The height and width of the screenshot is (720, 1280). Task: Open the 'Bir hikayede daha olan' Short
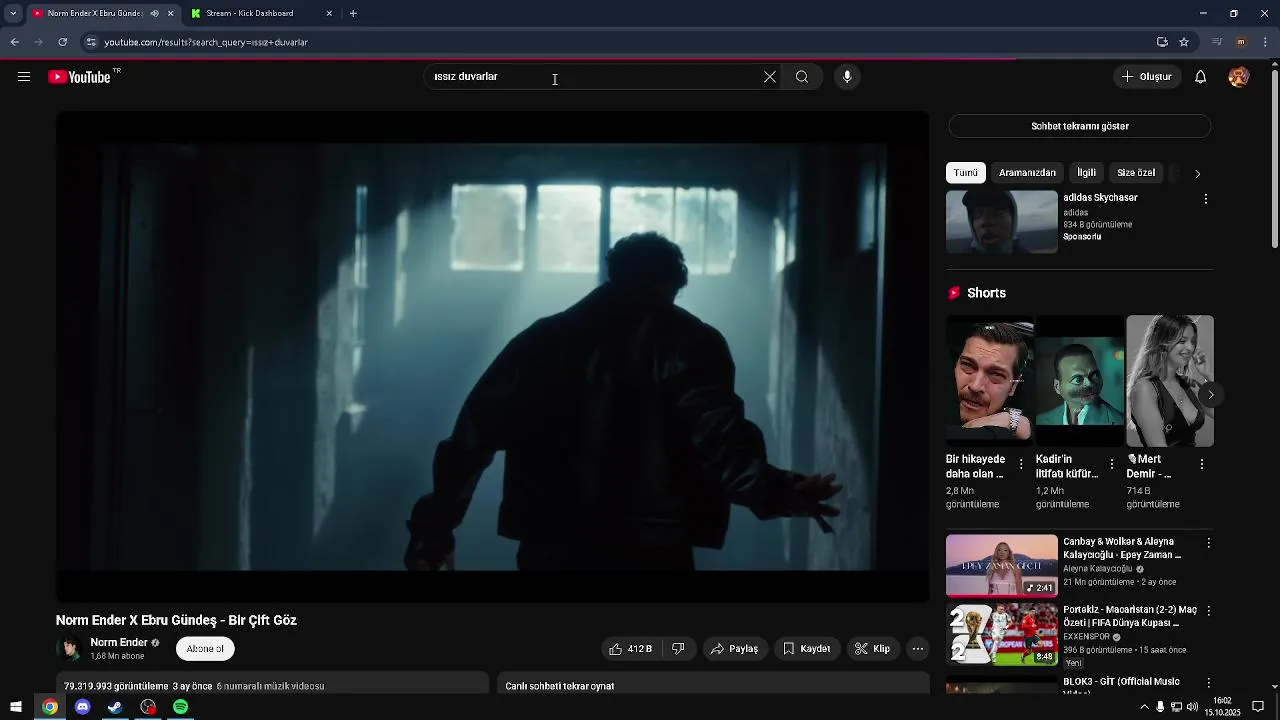click(x=990, y=381)
